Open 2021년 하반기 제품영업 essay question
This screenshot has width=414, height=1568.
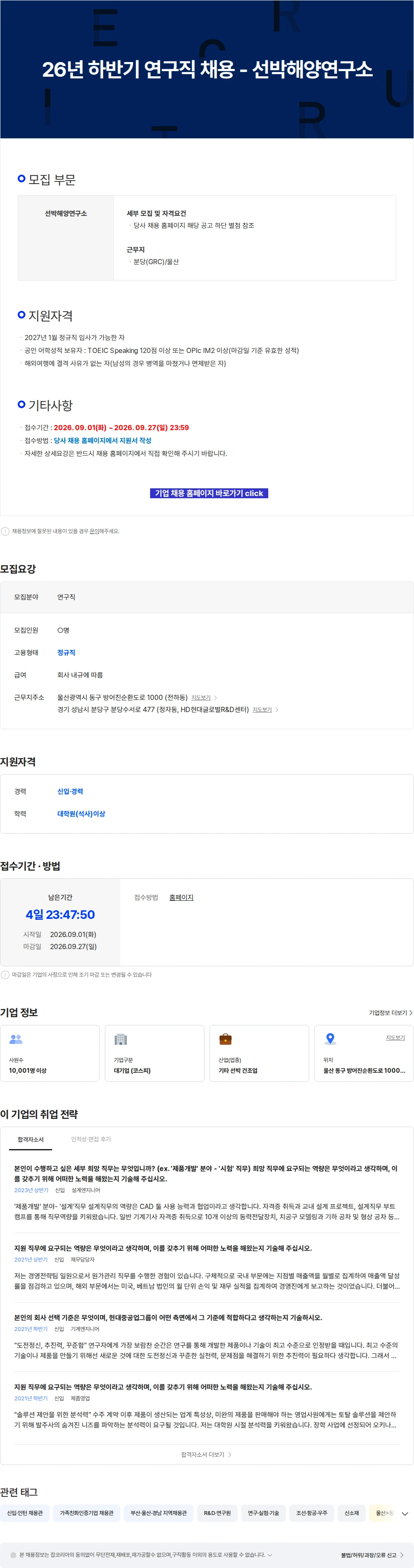[x=163, y=1387]
